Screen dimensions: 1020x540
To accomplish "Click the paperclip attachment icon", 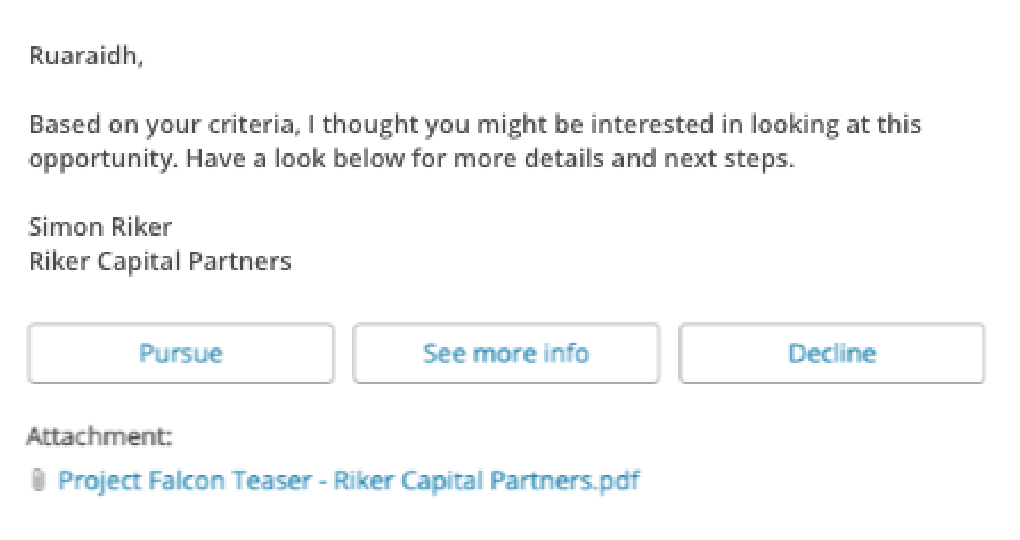I will [x=38, y=480].
